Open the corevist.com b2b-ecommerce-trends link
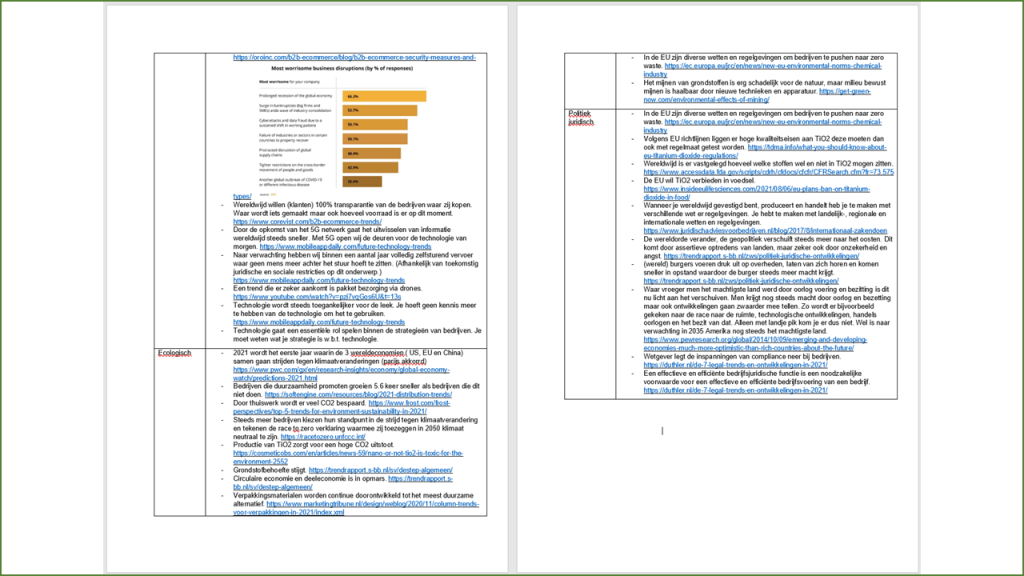 coord(300,221)
